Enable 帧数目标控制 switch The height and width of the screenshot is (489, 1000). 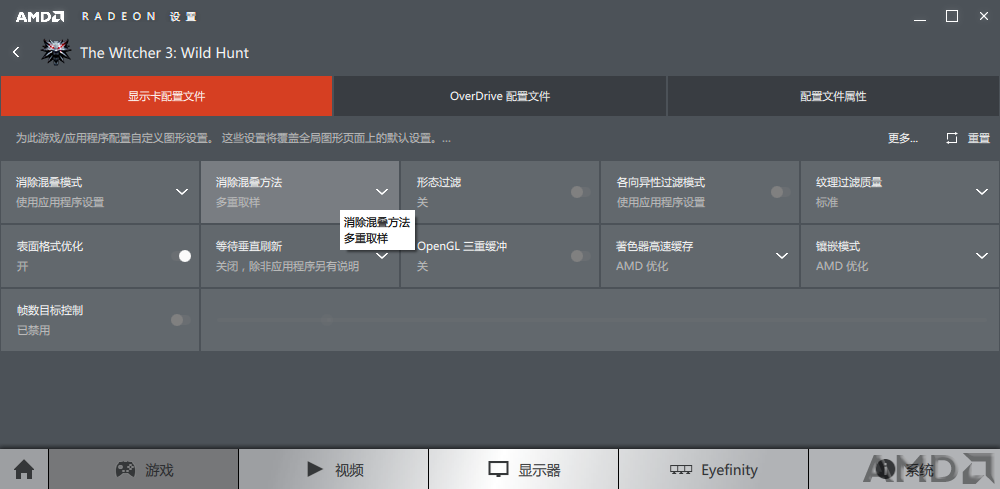181,320
